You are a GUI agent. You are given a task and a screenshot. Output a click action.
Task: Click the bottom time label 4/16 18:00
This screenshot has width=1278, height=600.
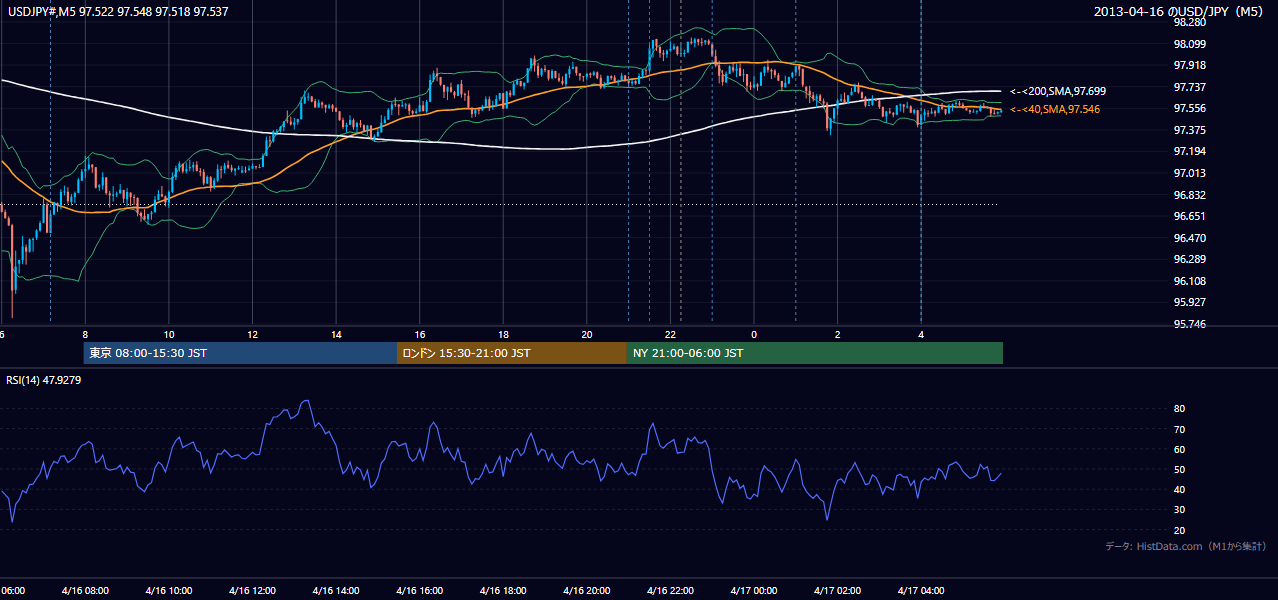[502, 591]
